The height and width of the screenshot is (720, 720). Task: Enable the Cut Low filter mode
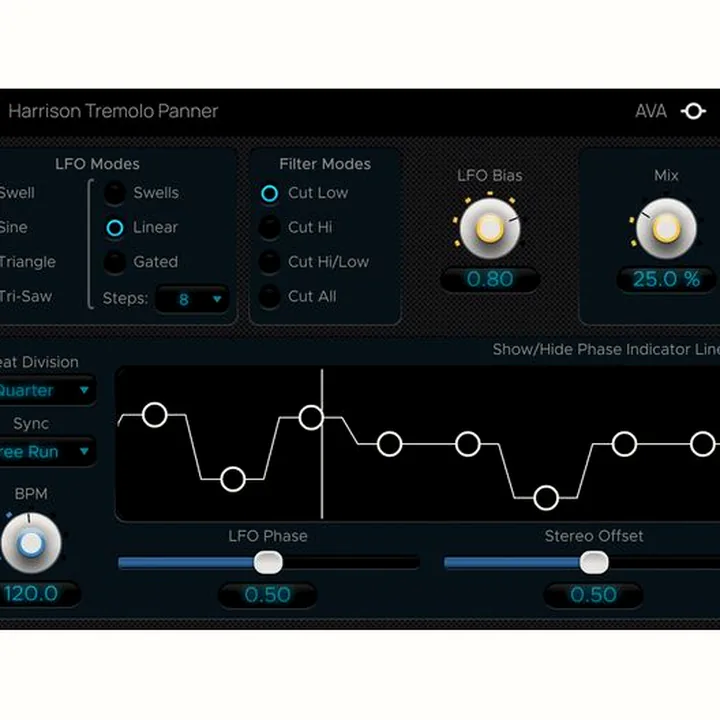pyautogui.click(x=270, y=193)
